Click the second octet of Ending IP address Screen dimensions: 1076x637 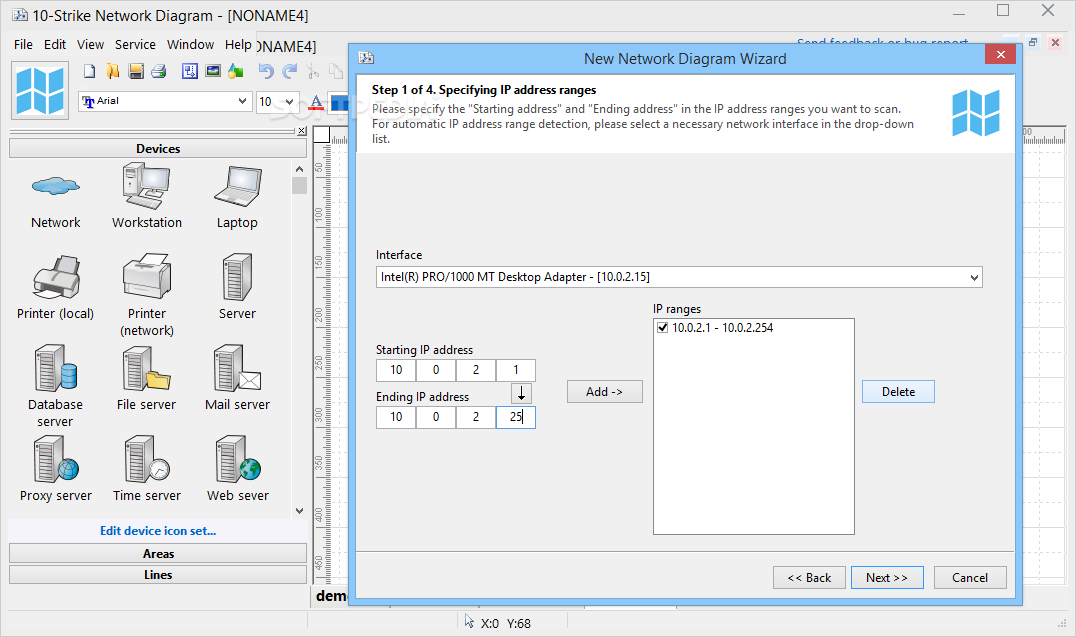[436, 417]
